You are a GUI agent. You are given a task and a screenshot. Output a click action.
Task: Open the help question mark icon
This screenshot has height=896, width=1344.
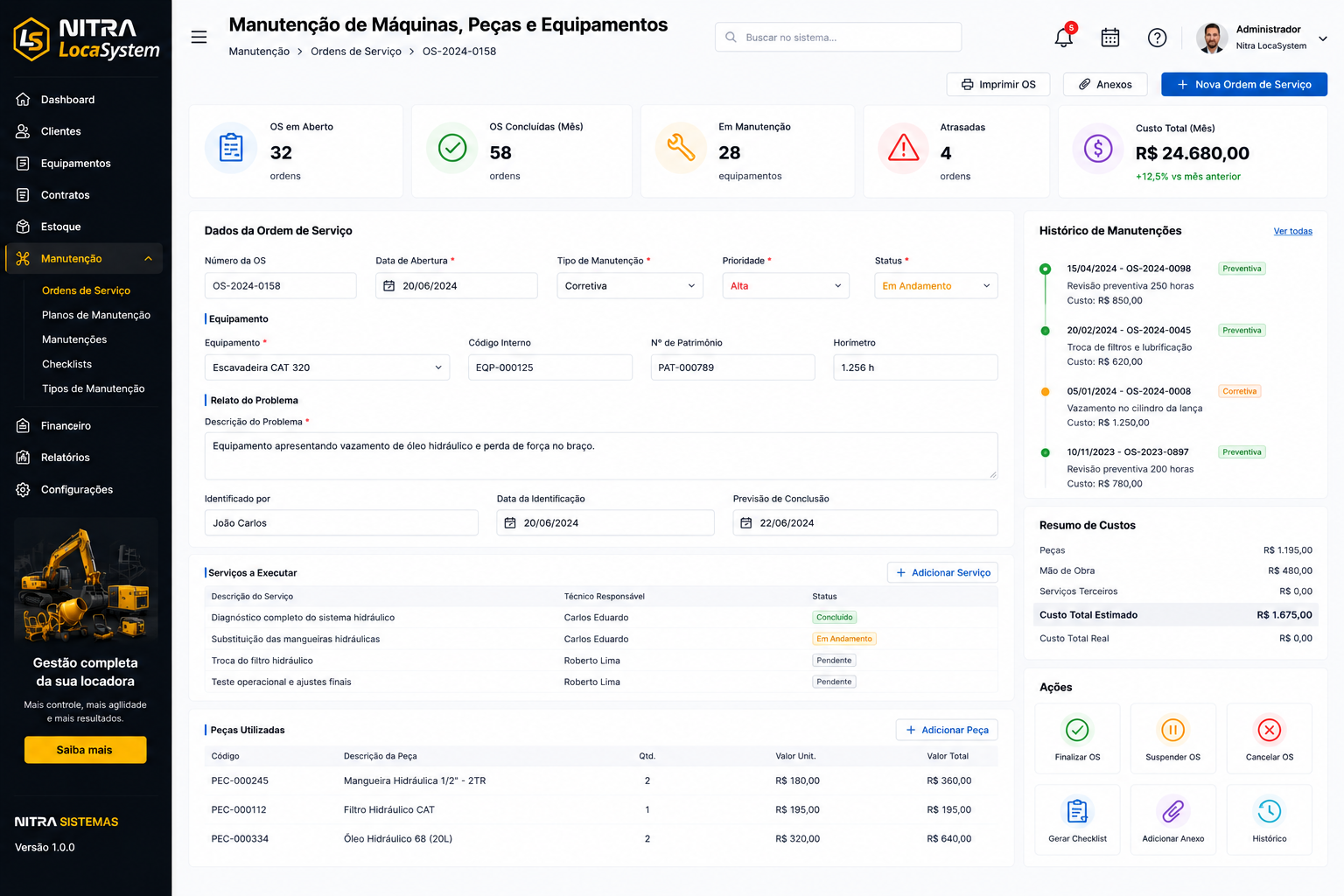click(x=1157, y=38)
